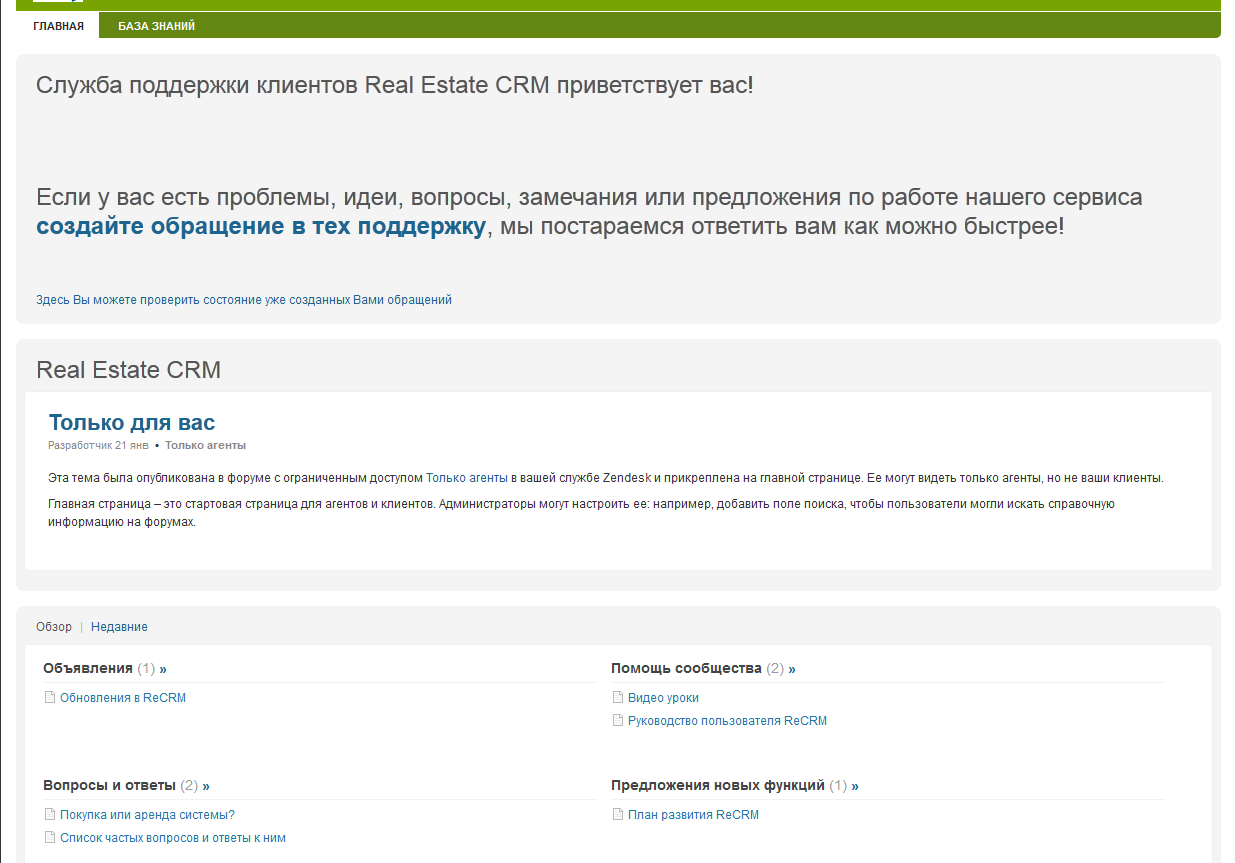Image resolution: width=1235 pixels, height=863 pixels.
Task: Click the Только агенты forum label under title
Action: tap(205, 445)
